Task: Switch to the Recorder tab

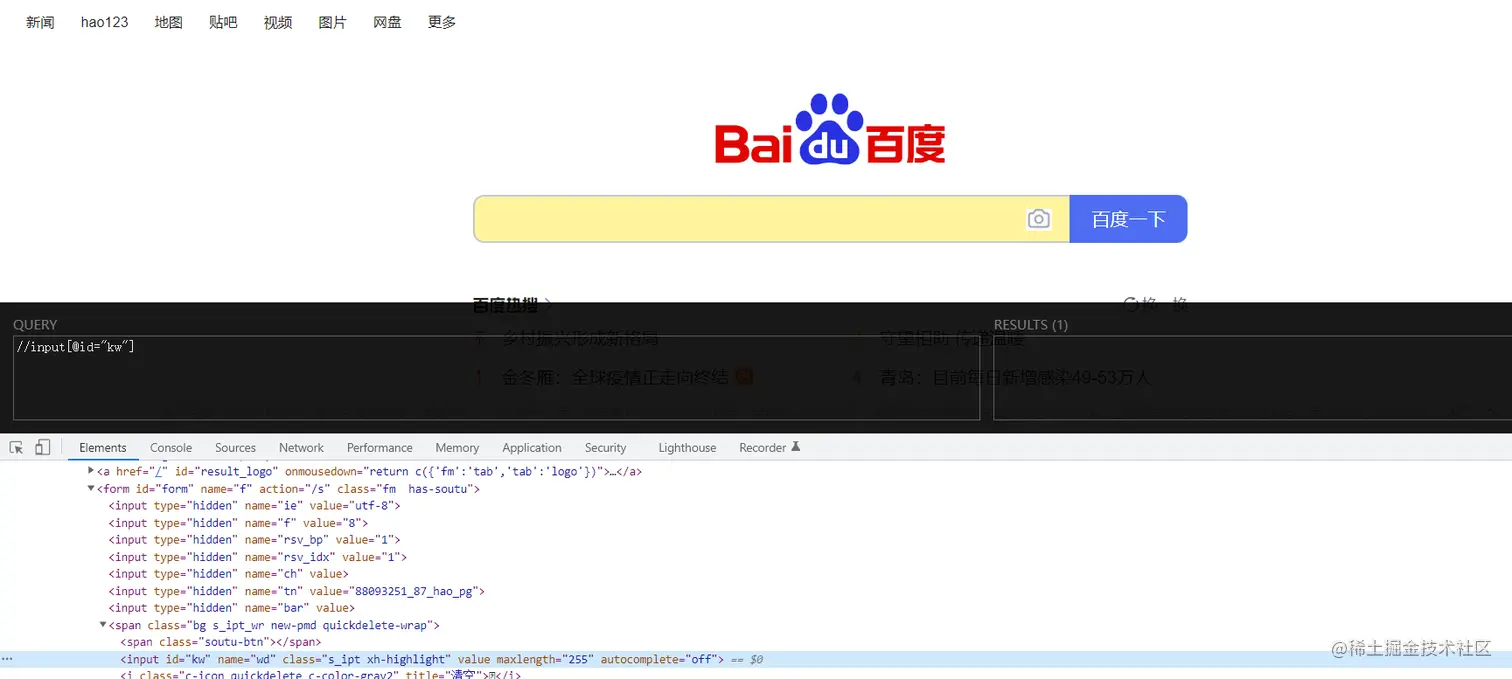Action: point(770,448)
